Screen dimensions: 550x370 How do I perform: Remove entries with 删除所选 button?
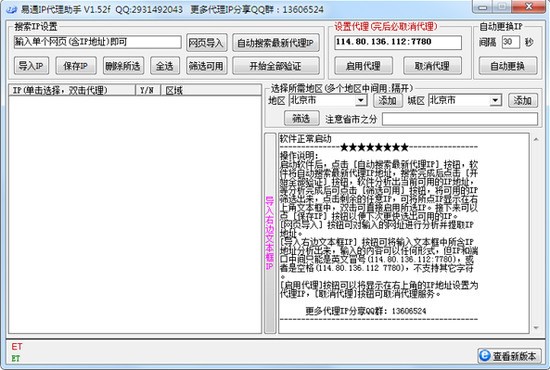click(123, 66)
